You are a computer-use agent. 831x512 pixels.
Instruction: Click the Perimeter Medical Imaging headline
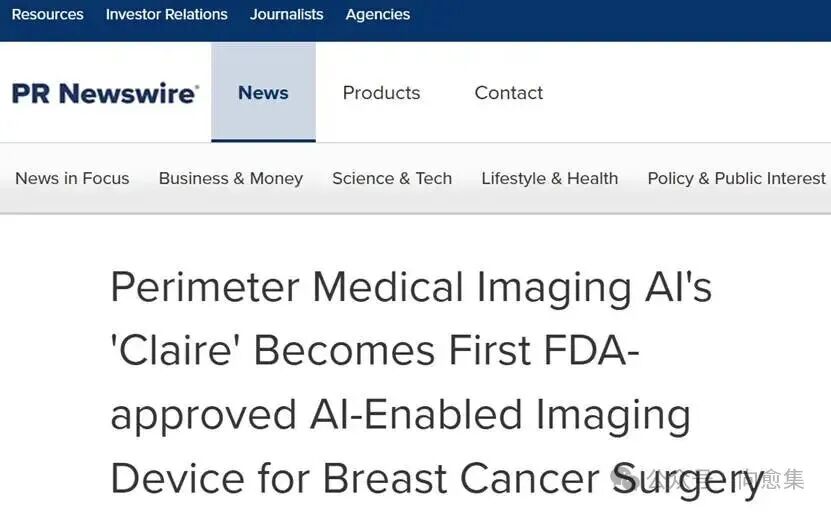tap(411, 288)
